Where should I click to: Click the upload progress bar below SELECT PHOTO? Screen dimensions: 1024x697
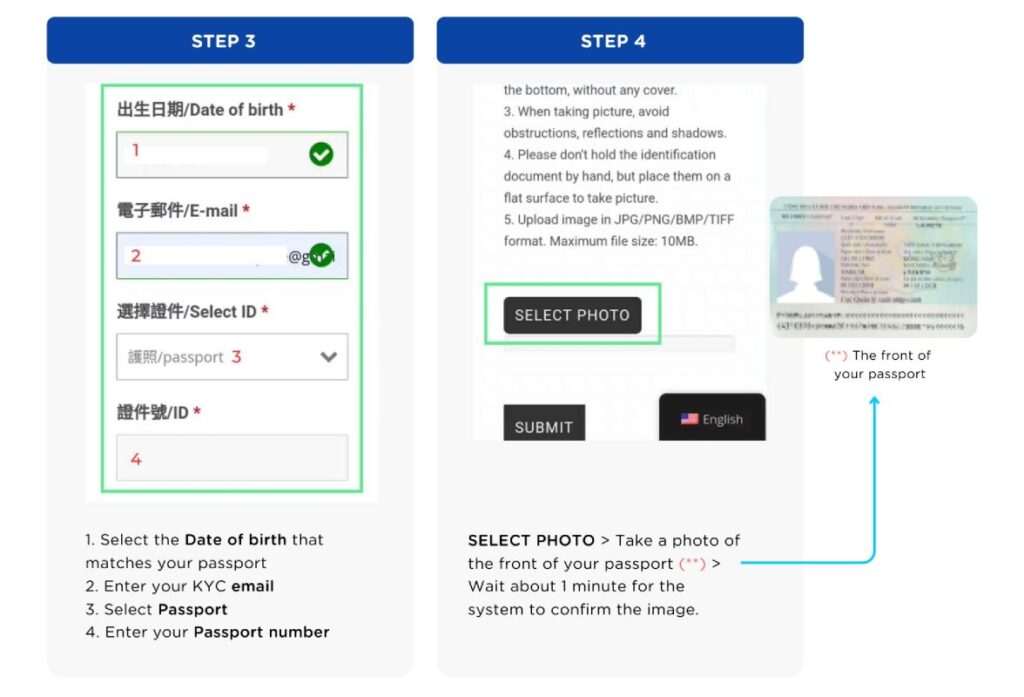click(x=619, y=343)
